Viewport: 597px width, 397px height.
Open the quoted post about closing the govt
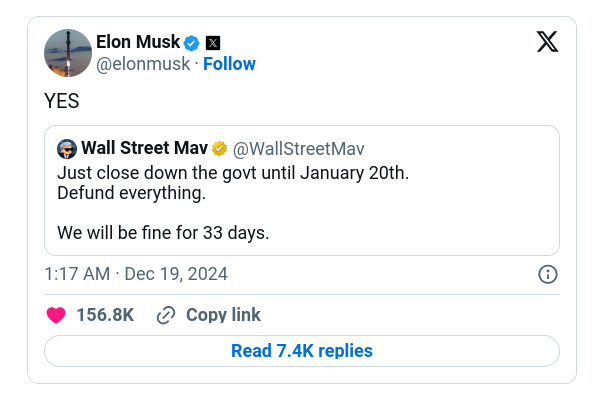(x=302, y=190)
